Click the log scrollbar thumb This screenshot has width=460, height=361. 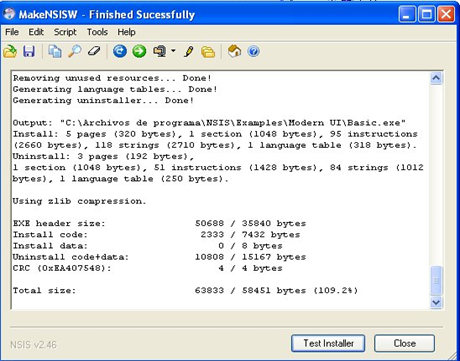point(436,281)
